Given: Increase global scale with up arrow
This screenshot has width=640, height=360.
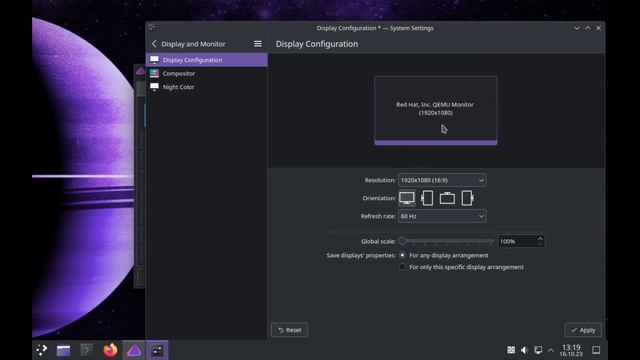Looking at the screenshot, I should [x=540, y=238].
